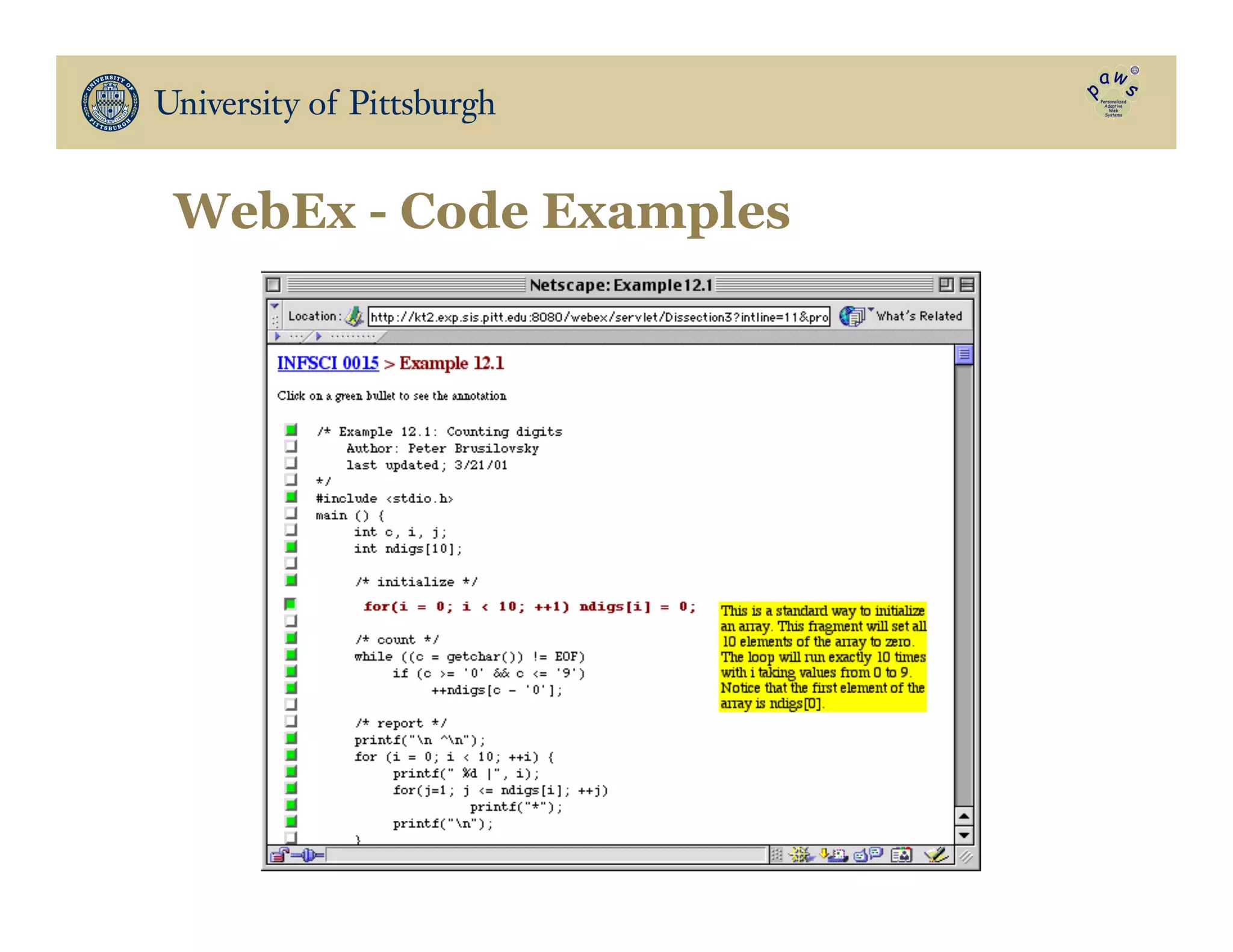Click the yellow annotation note text

click(x=822, y=657)
